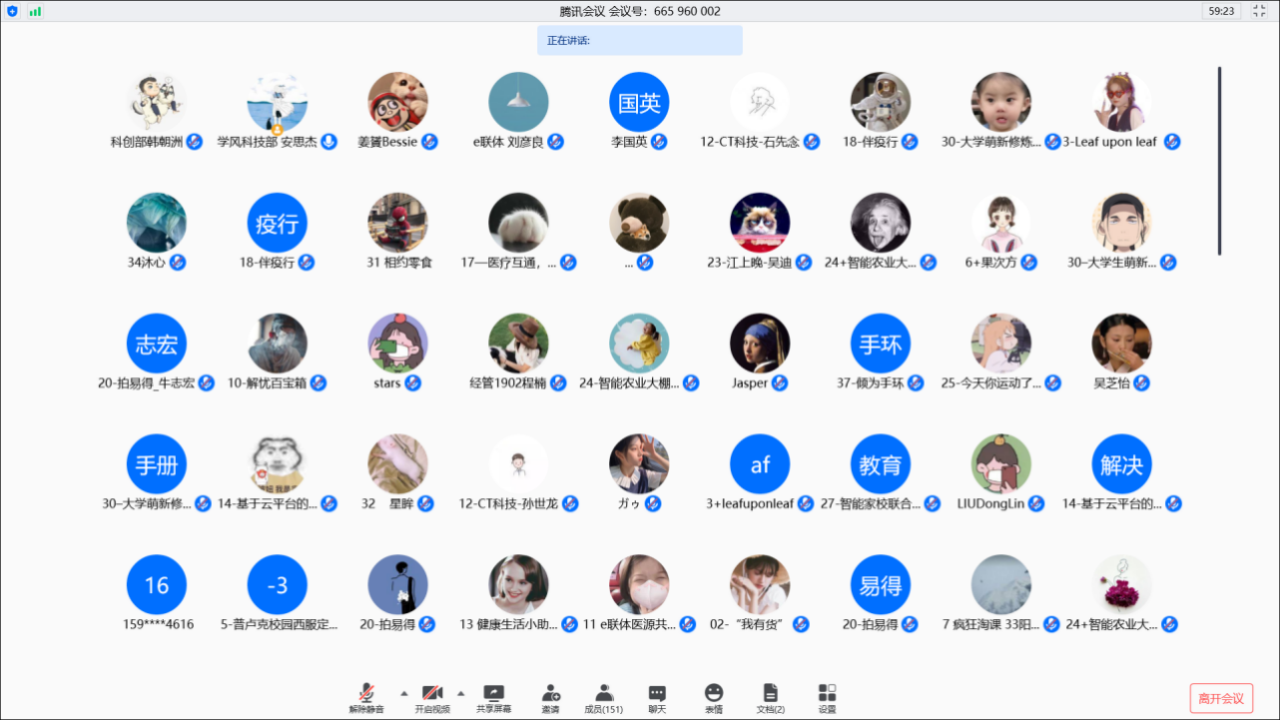Turn on camera with 开启视频
The height and width of the screenshot is (720, 1280).
point(432,697)
